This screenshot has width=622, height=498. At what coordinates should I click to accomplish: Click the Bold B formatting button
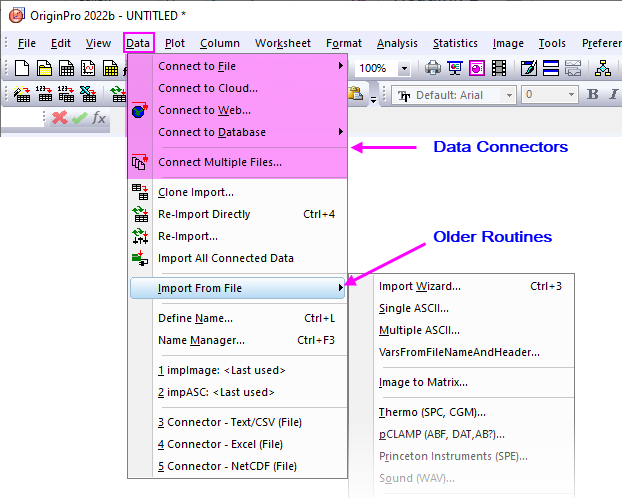pos(593,94)
